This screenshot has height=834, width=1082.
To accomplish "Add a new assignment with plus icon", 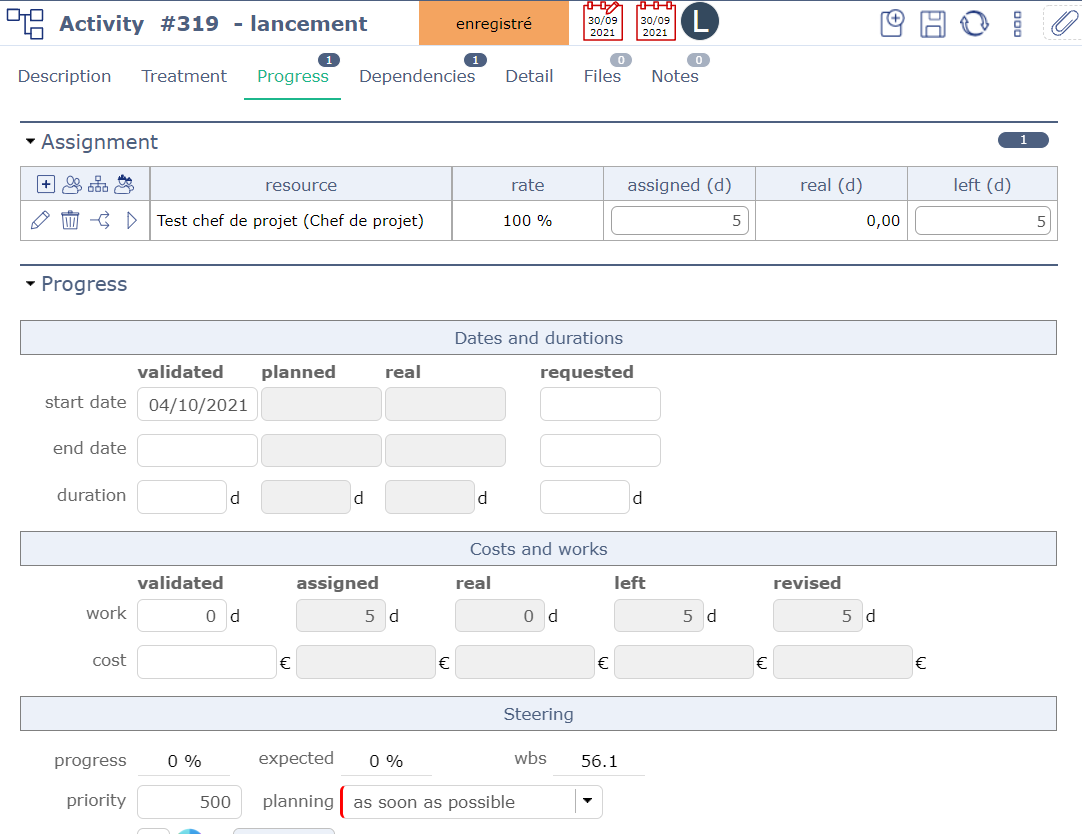I will (x=45, y=184).
